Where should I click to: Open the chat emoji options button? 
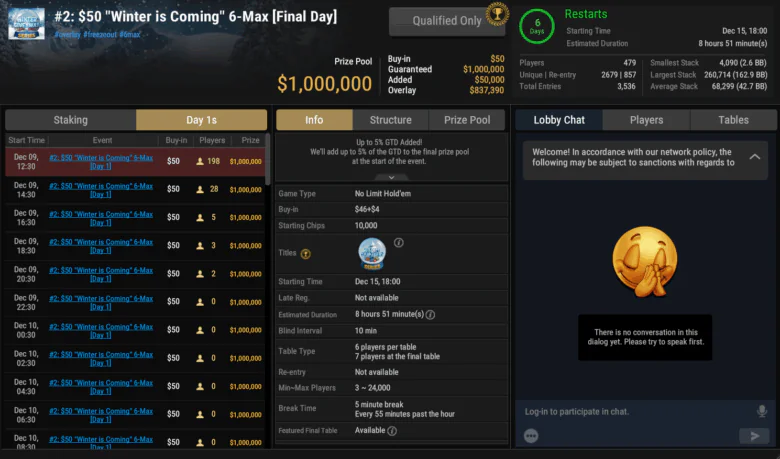pos(531,436)
